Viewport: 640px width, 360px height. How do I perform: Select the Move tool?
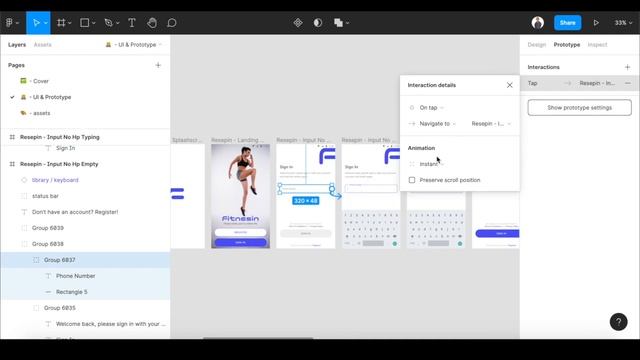36,23
